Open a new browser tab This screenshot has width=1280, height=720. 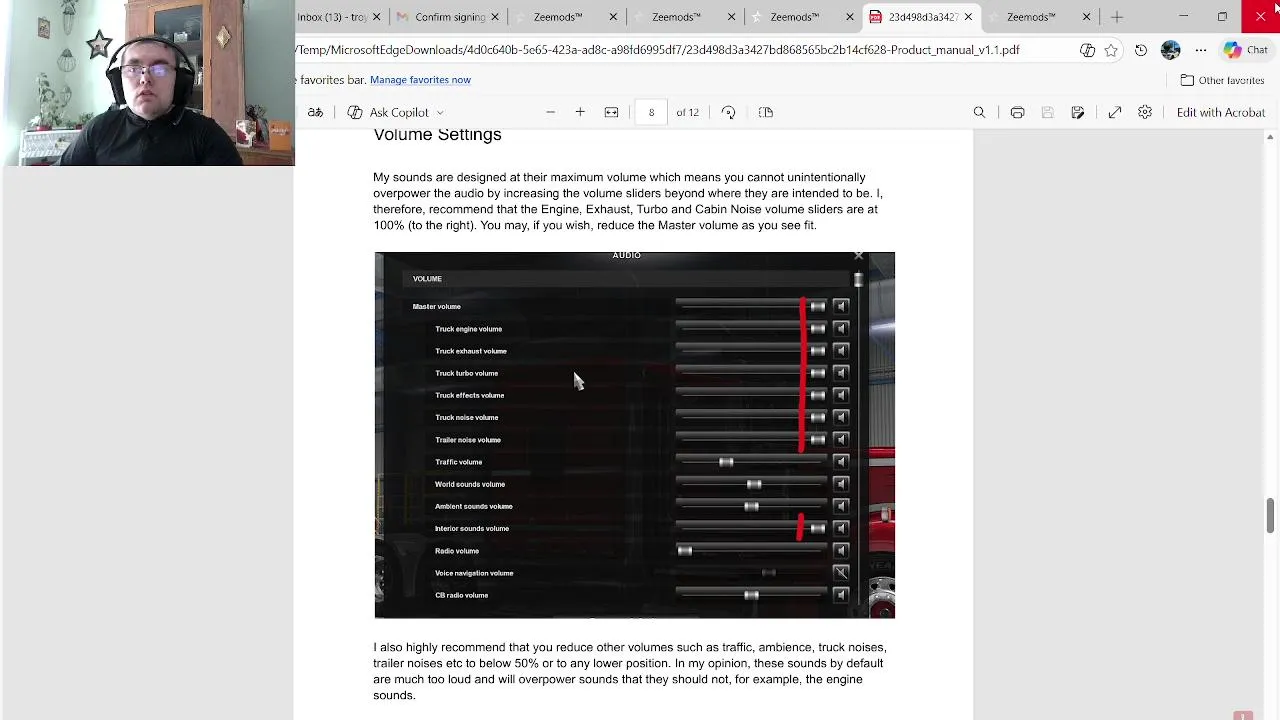tap(1117, 17)
